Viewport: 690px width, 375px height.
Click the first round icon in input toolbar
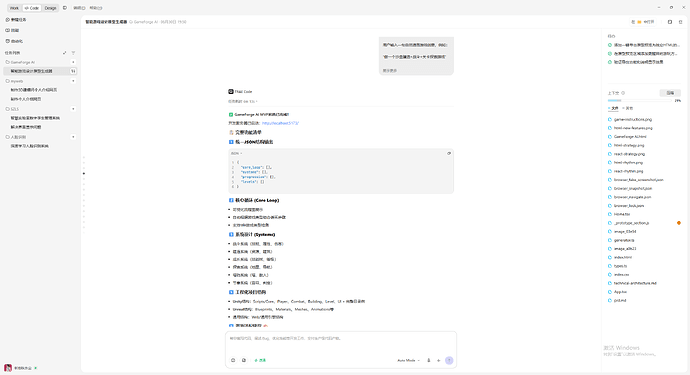[x=233, y=360]
